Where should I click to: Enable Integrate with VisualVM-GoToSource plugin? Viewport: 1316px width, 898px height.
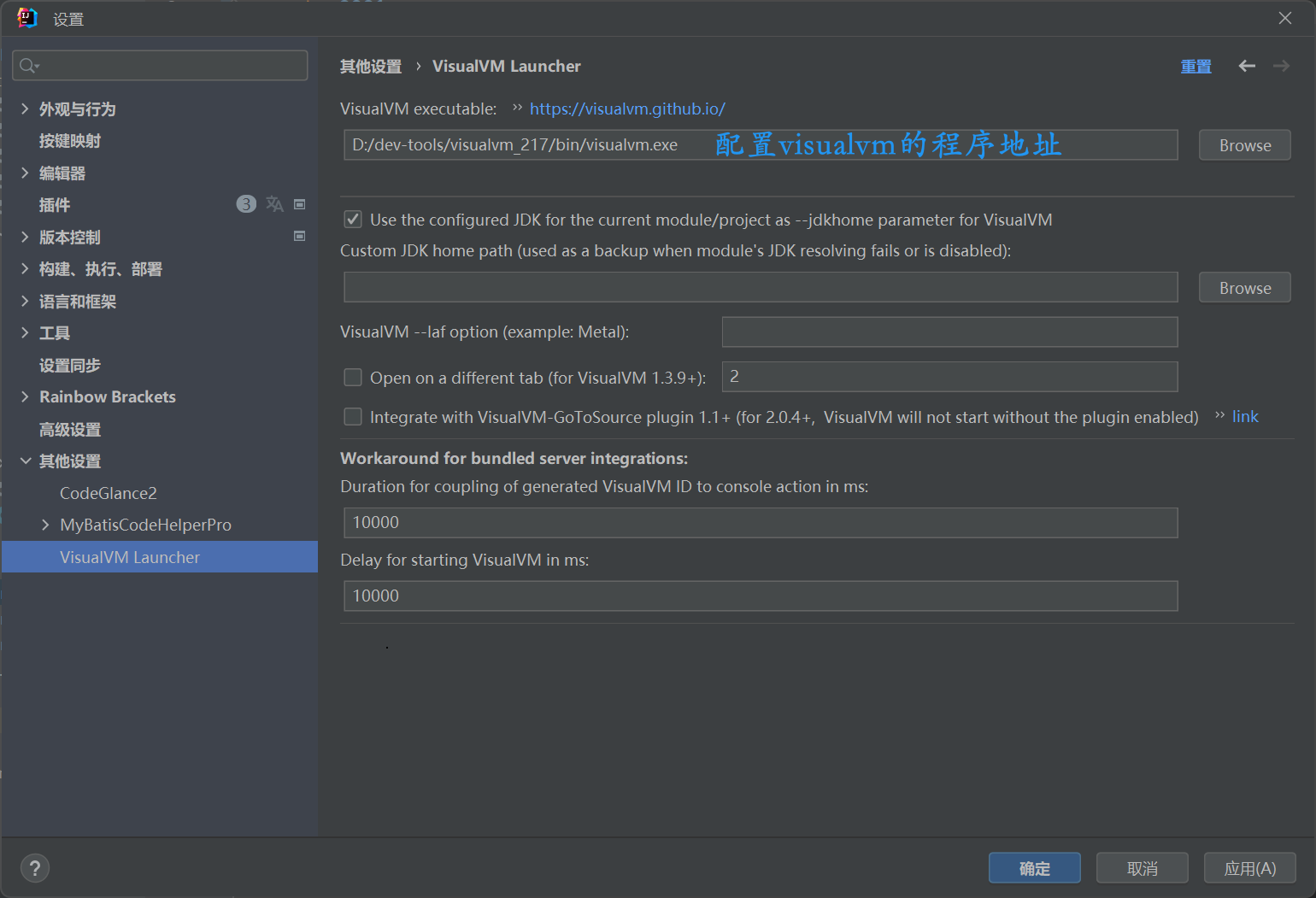point(353,416)
